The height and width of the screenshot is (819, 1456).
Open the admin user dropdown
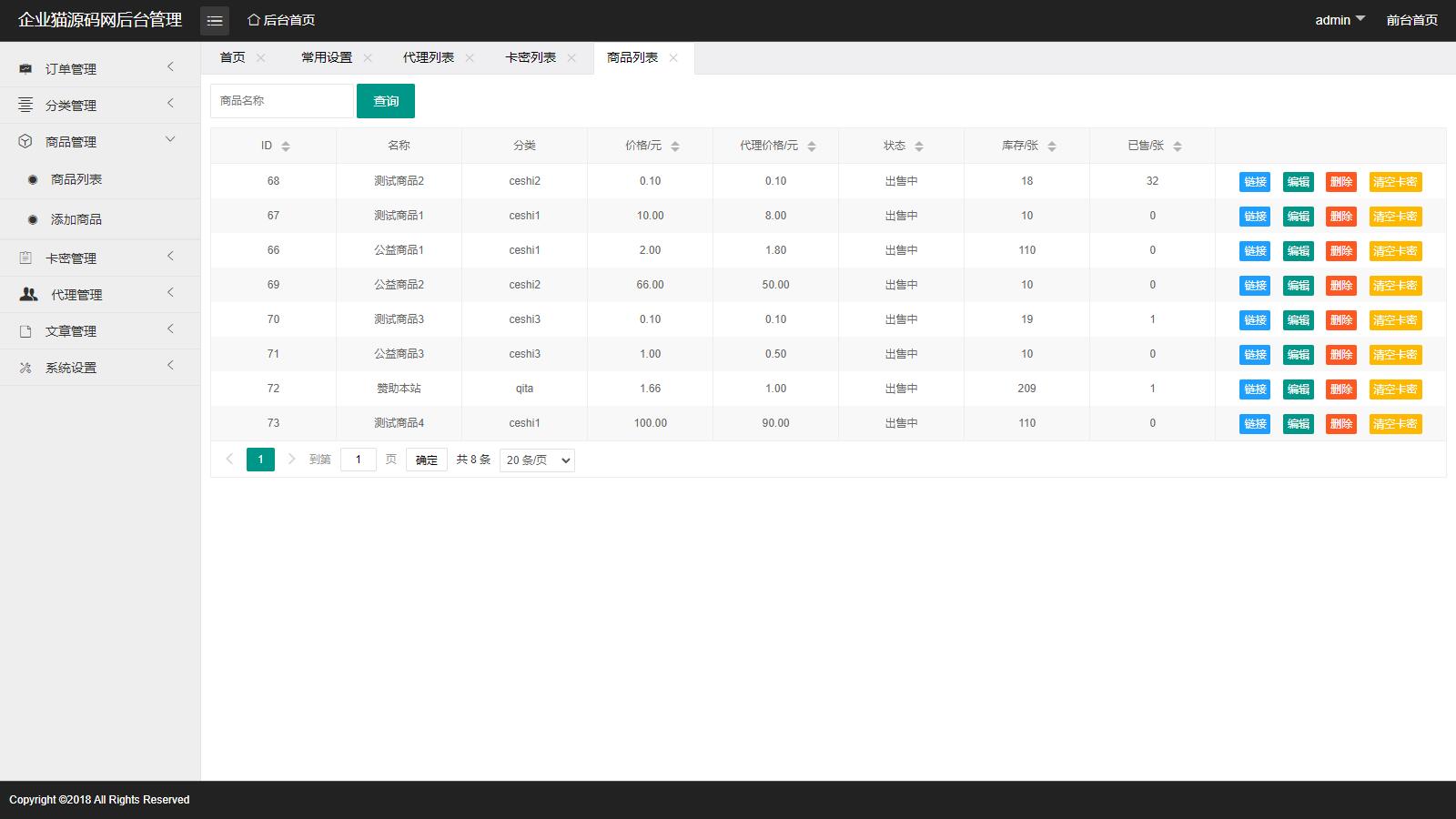click(x=1340, y=20)
